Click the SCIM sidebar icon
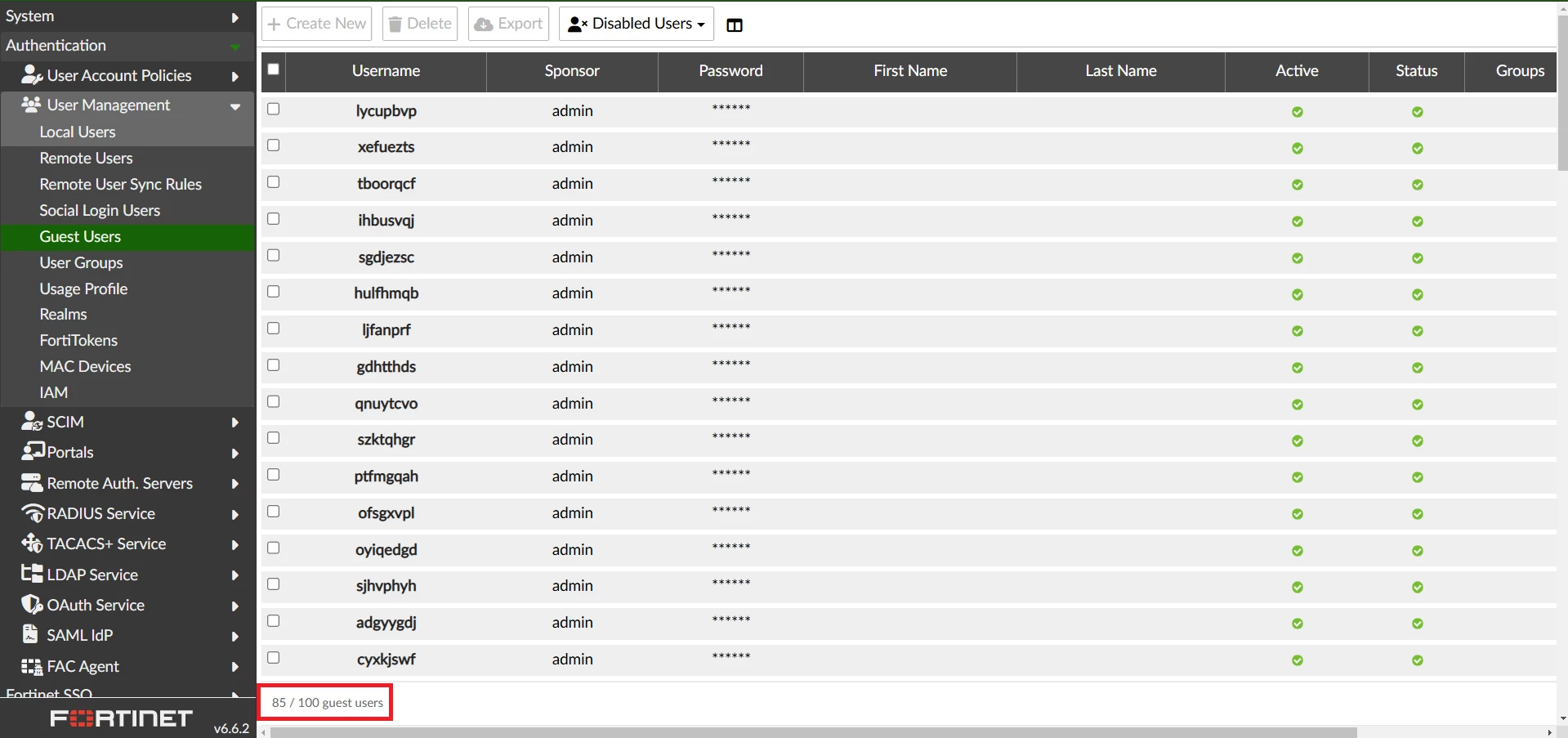The height and width of the screenshot is (738, 1568). click(x=32, y=422)
